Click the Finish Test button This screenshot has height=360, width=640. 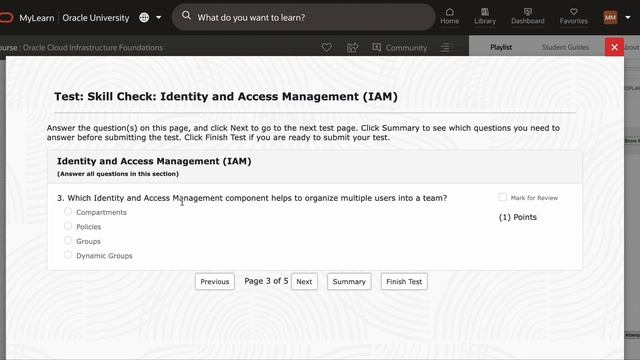point(404,282)
